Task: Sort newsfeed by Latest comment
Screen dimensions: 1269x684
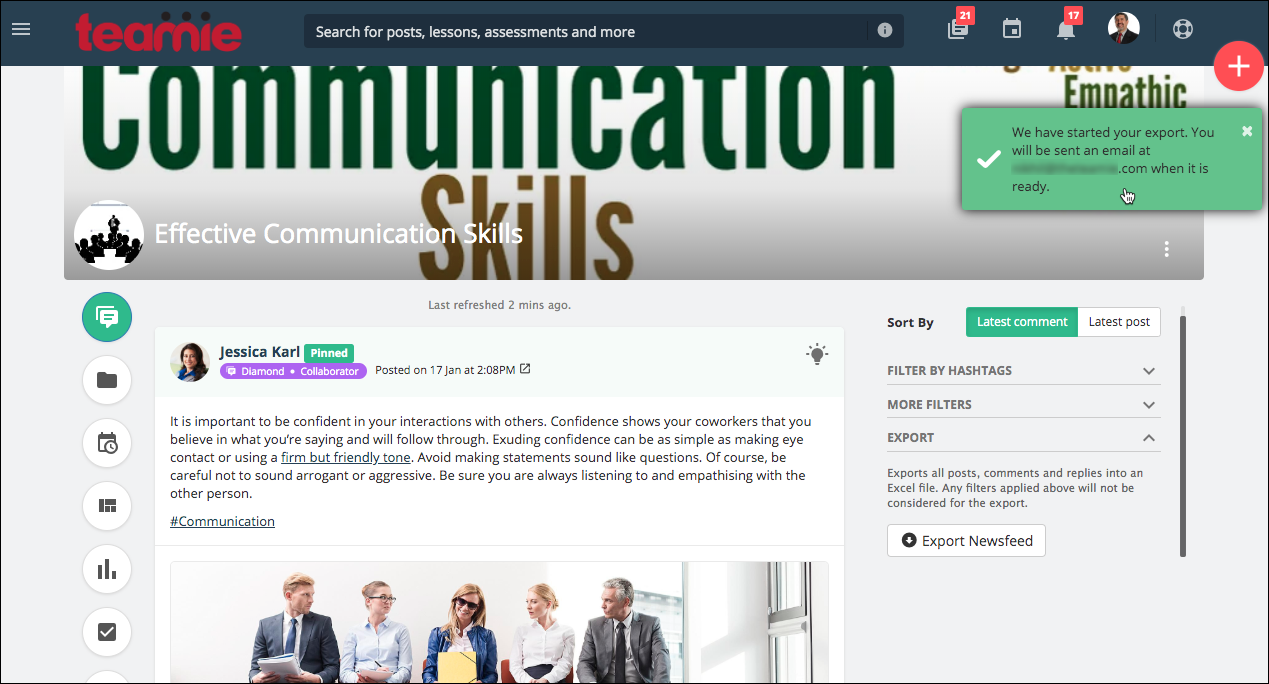Action: click(1022, 322)
